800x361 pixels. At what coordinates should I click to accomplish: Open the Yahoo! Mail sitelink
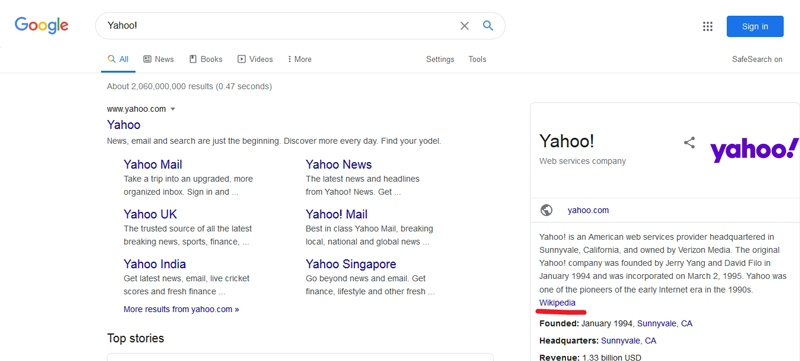pos(336,214)
